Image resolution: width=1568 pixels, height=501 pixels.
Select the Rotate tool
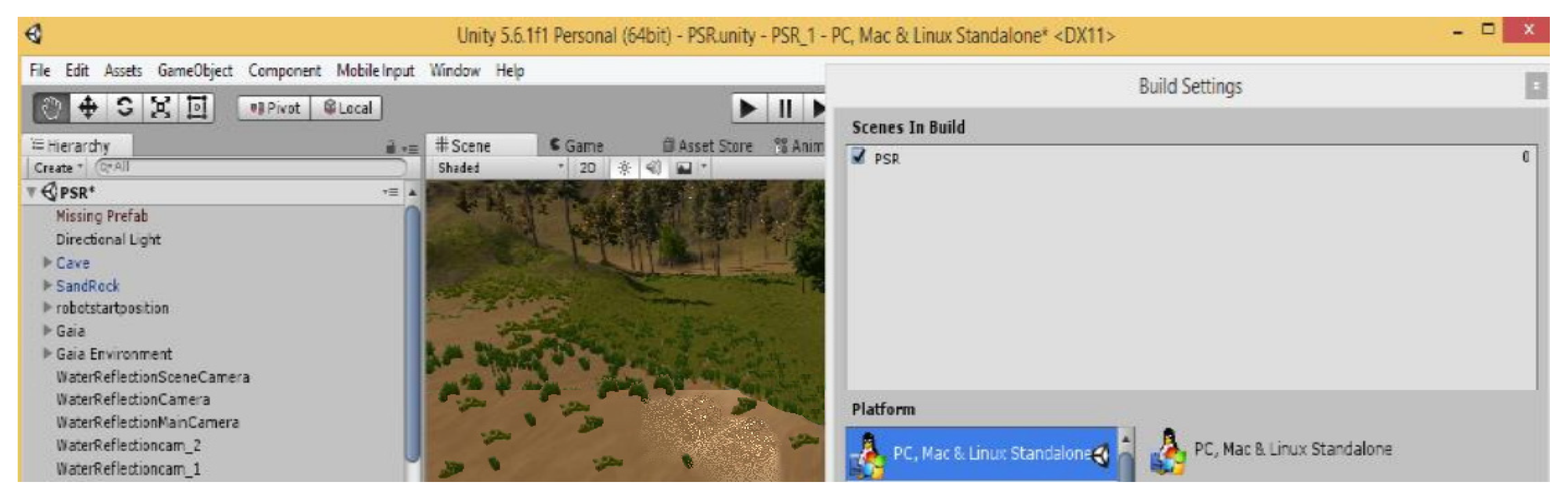pos(124,108)
